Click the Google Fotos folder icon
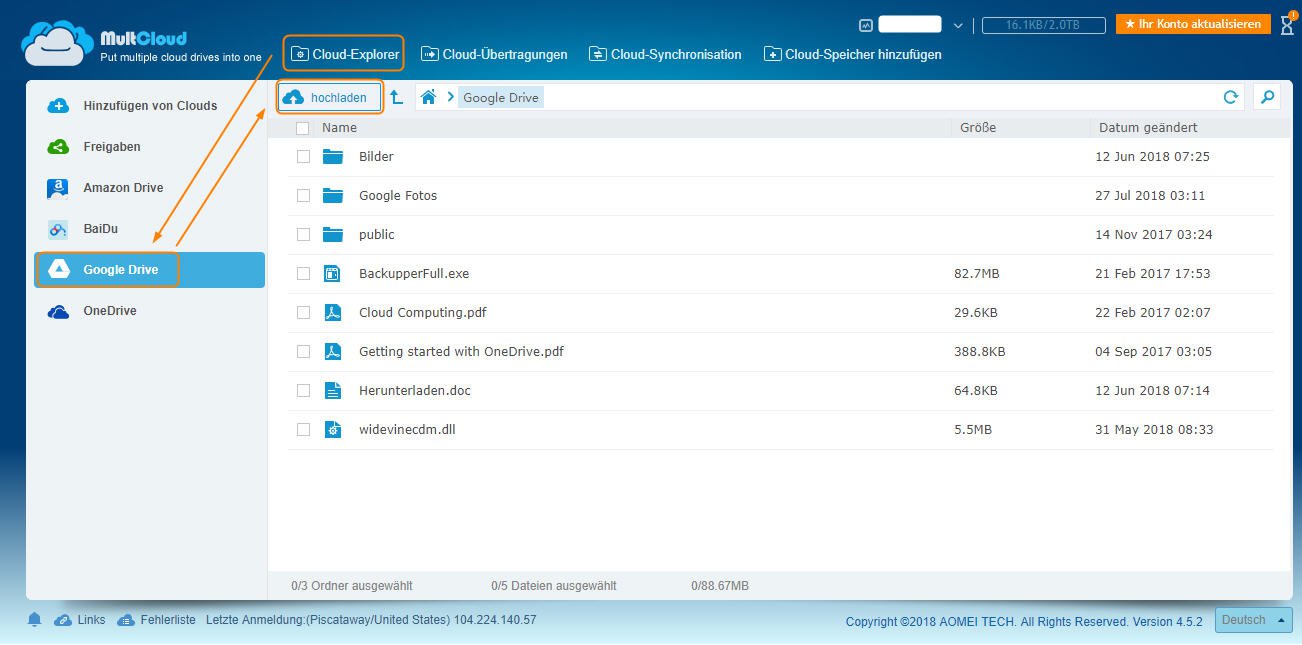 [333, 195]
